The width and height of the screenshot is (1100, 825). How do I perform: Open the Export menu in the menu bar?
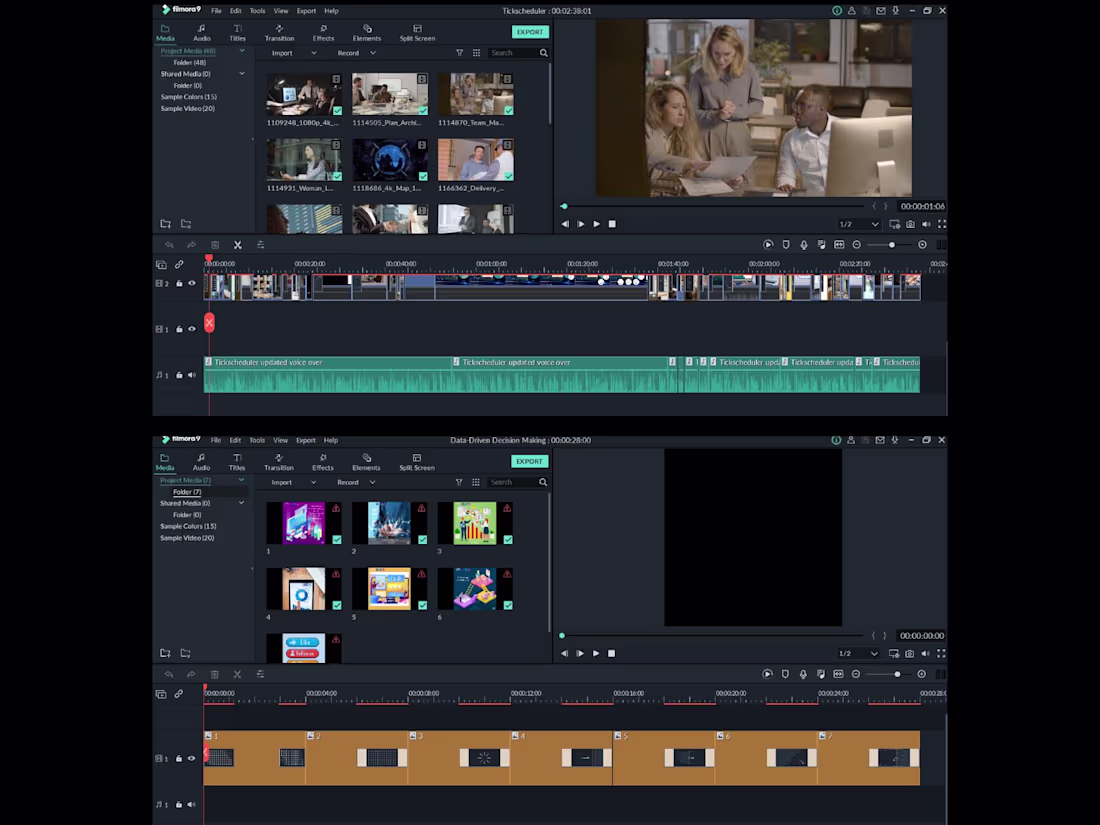tap(307, 10)
